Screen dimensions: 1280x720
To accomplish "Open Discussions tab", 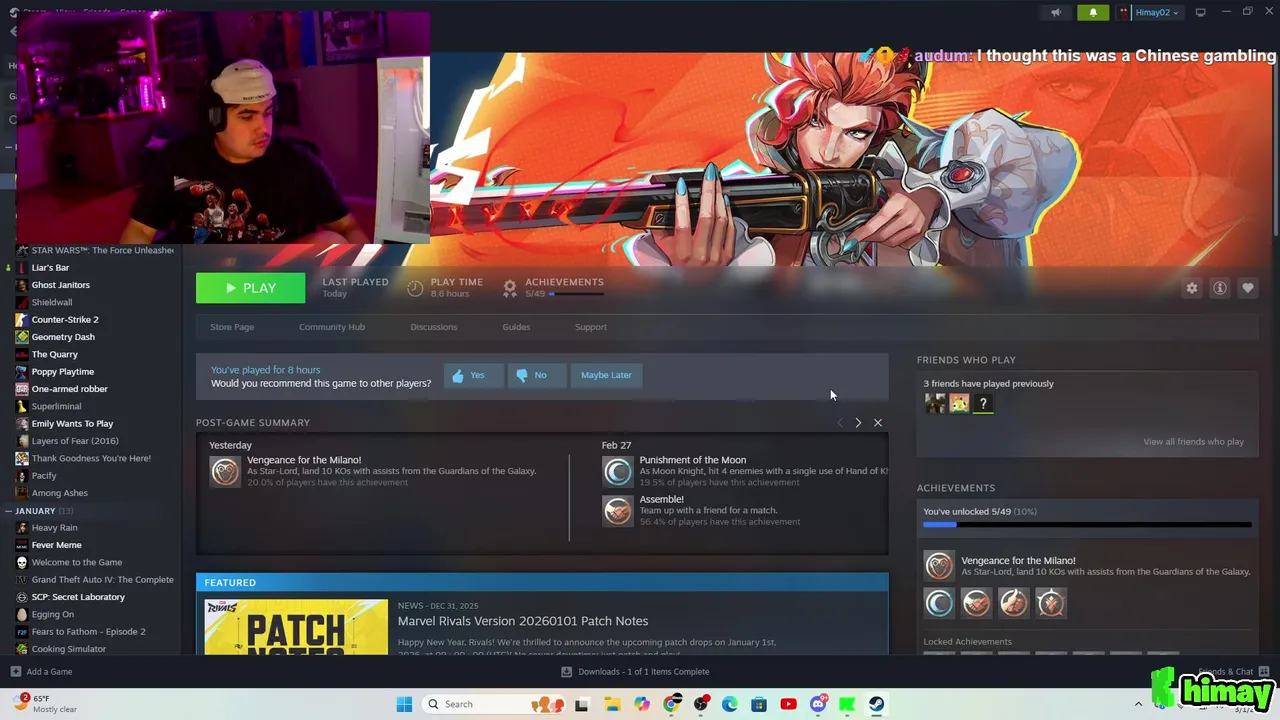I will 434,327.
